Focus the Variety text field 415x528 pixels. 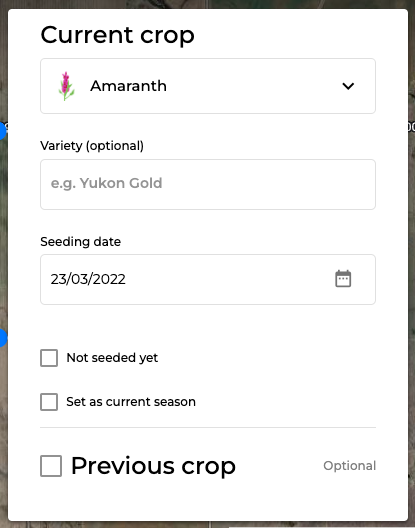(208, 184)
